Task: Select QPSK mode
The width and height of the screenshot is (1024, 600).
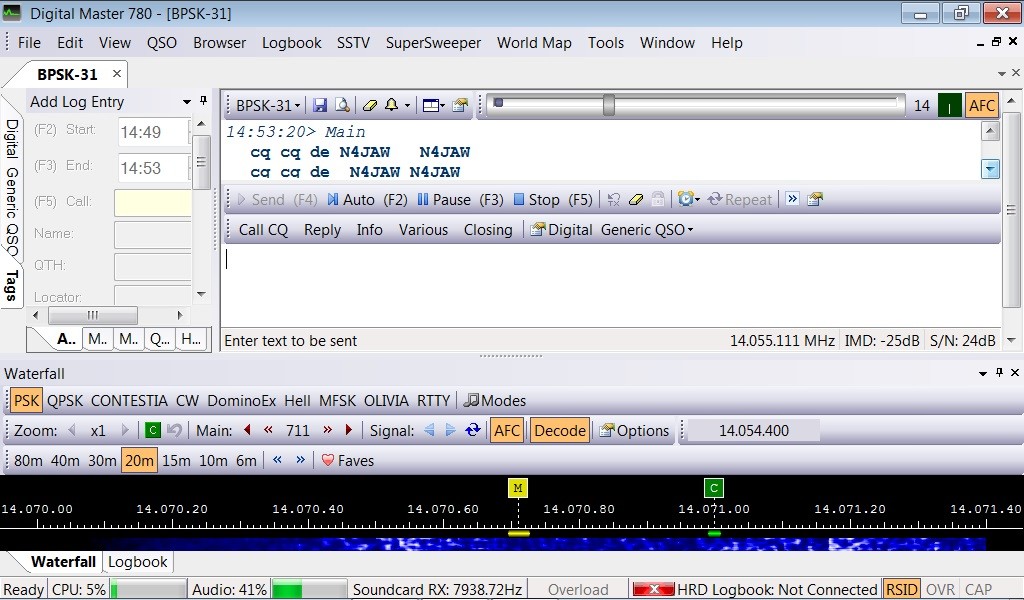Action: [x=65, y=400]
